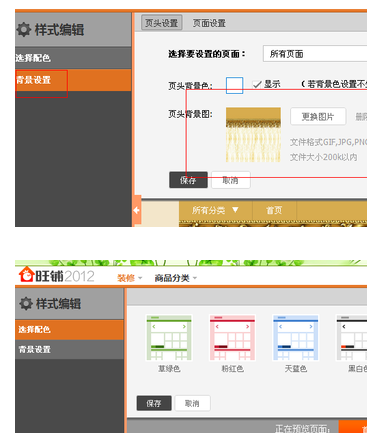Select 背景设置 in the top sidebar

(73, 80)
